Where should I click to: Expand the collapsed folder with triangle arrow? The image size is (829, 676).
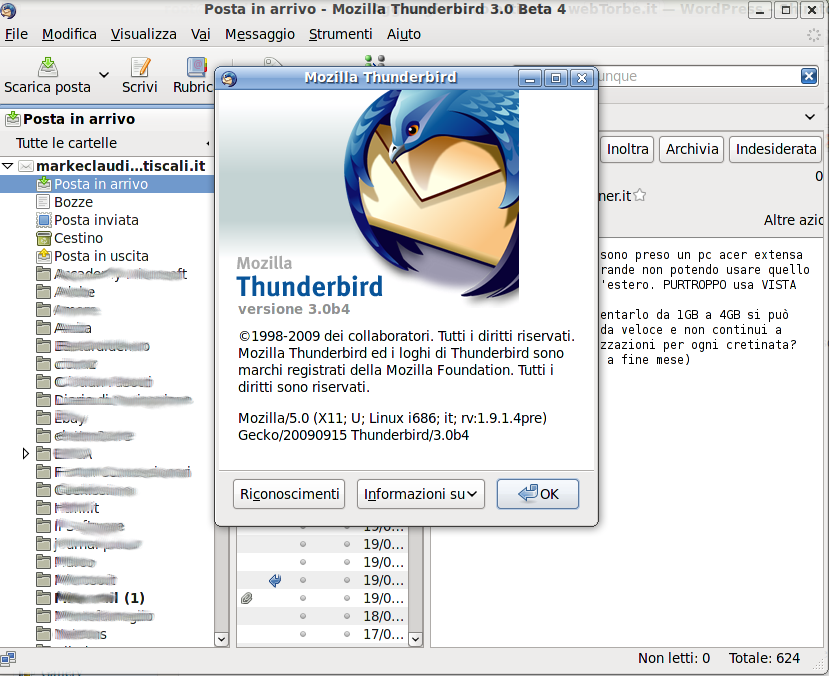point(25,453)
